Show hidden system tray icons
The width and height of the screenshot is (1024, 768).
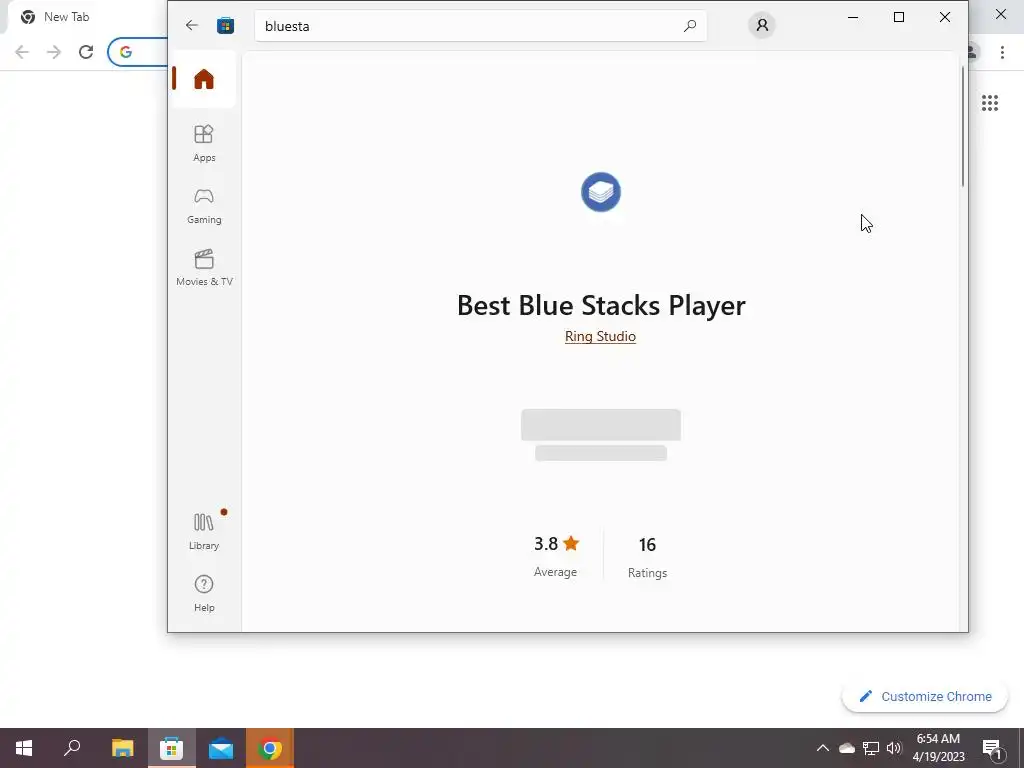[822, 748]
